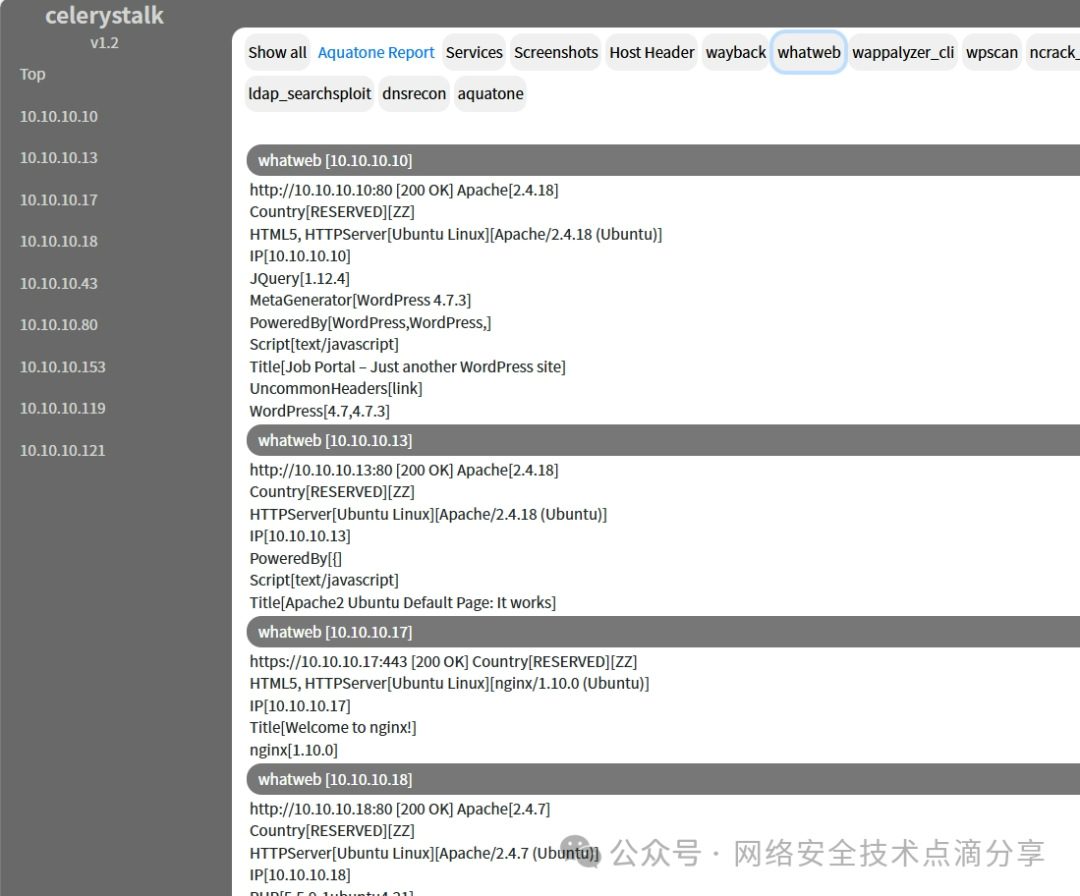Viewport: 1080px width, 896px height.
Task: Click the http://10.10.10.13:80 result line
Action: click(404, 470)
